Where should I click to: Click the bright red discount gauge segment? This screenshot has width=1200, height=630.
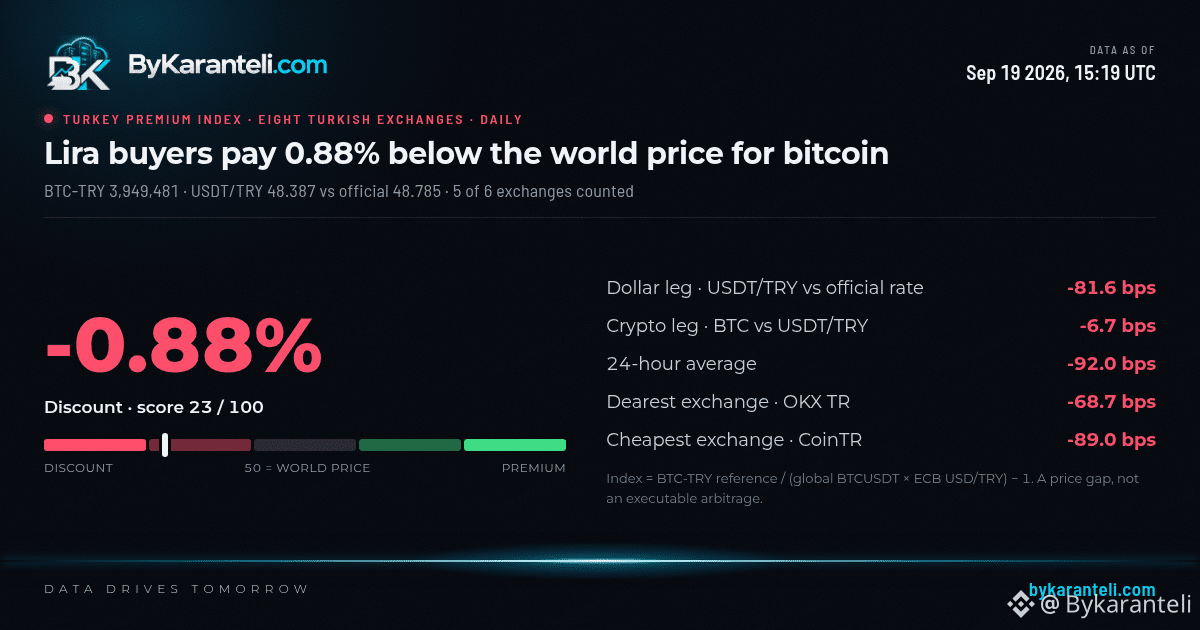pos(95,445)
